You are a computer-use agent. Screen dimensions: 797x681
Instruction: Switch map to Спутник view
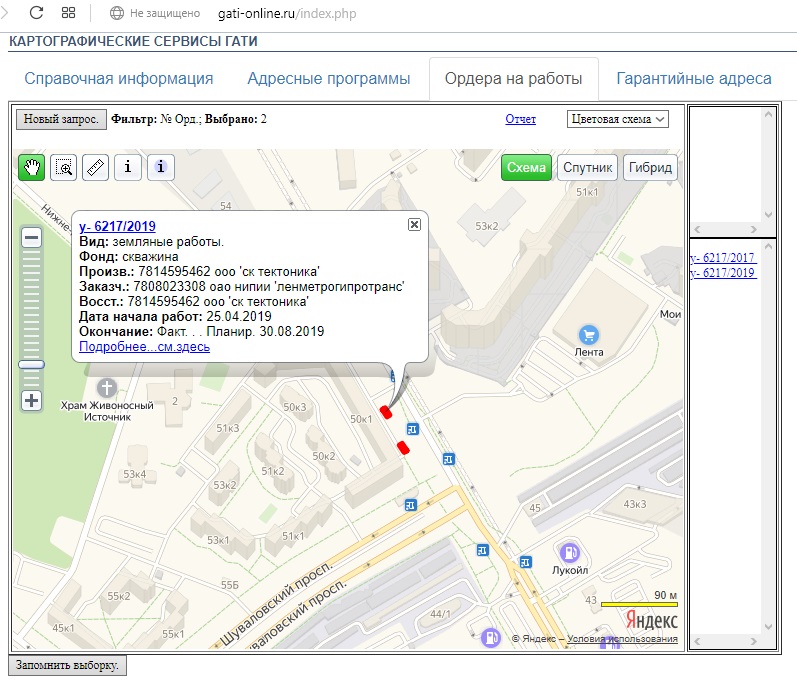587,168
